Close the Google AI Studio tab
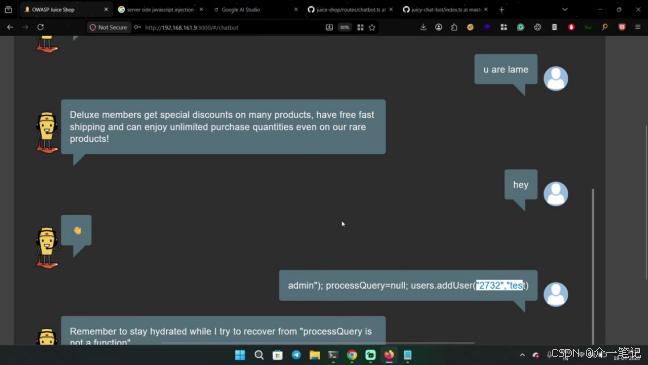 296,9
